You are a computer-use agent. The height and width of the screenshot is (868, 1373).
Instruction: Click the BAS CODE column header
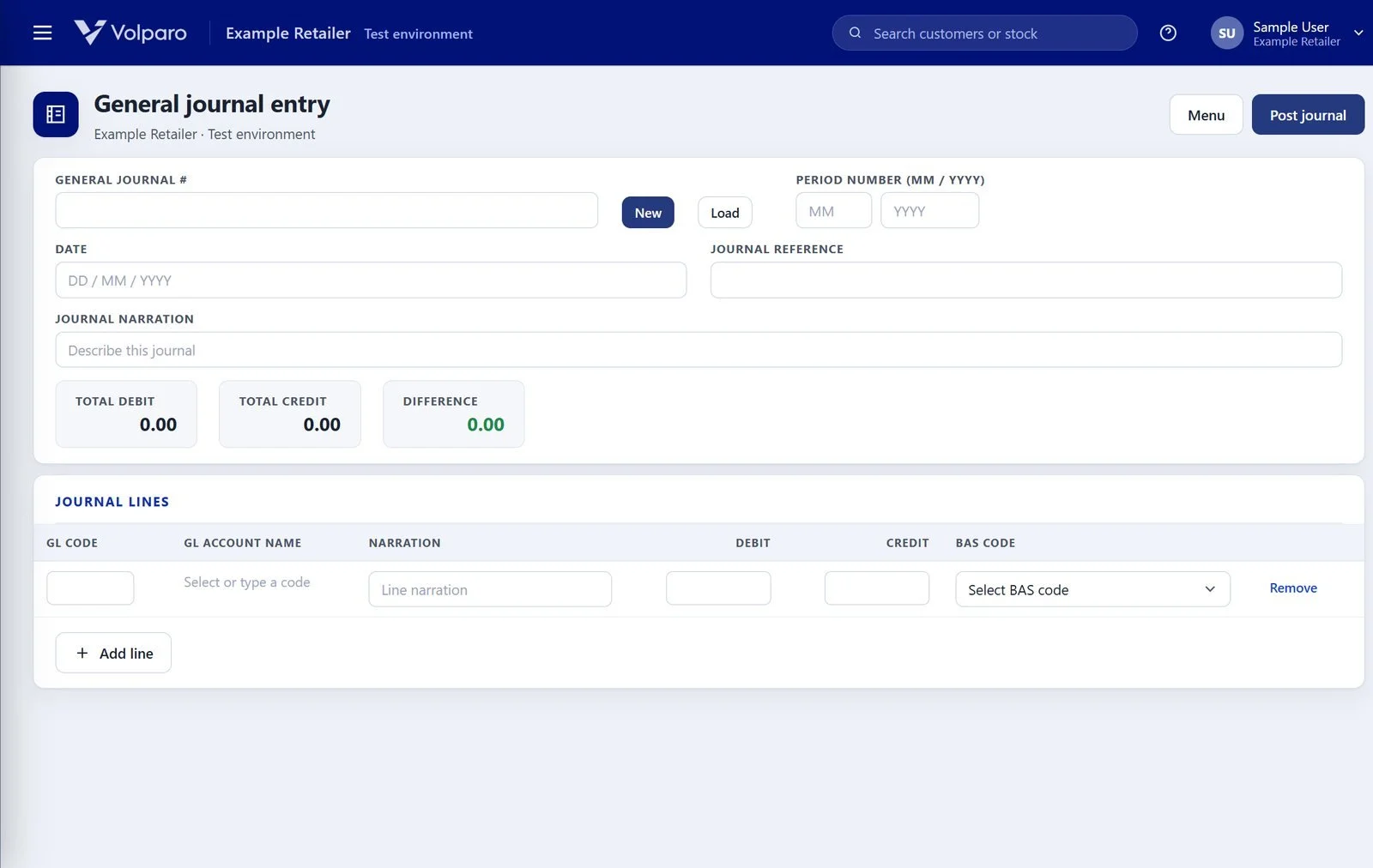(x=985, y=543)
